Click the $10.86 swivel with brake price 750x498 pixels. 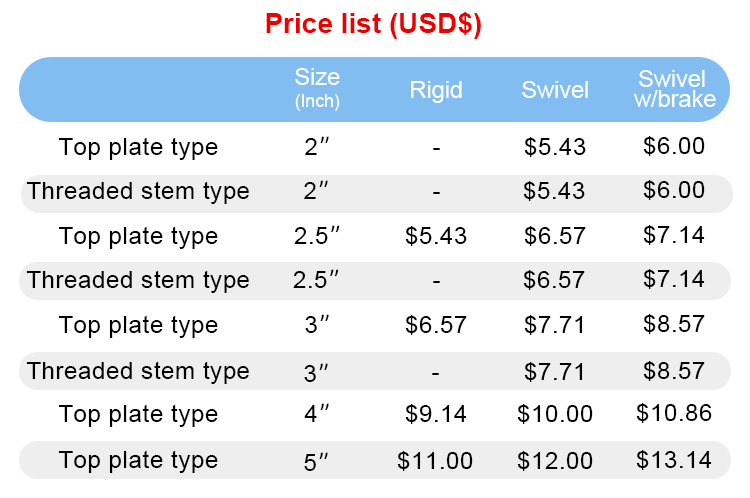coord(674,413)
